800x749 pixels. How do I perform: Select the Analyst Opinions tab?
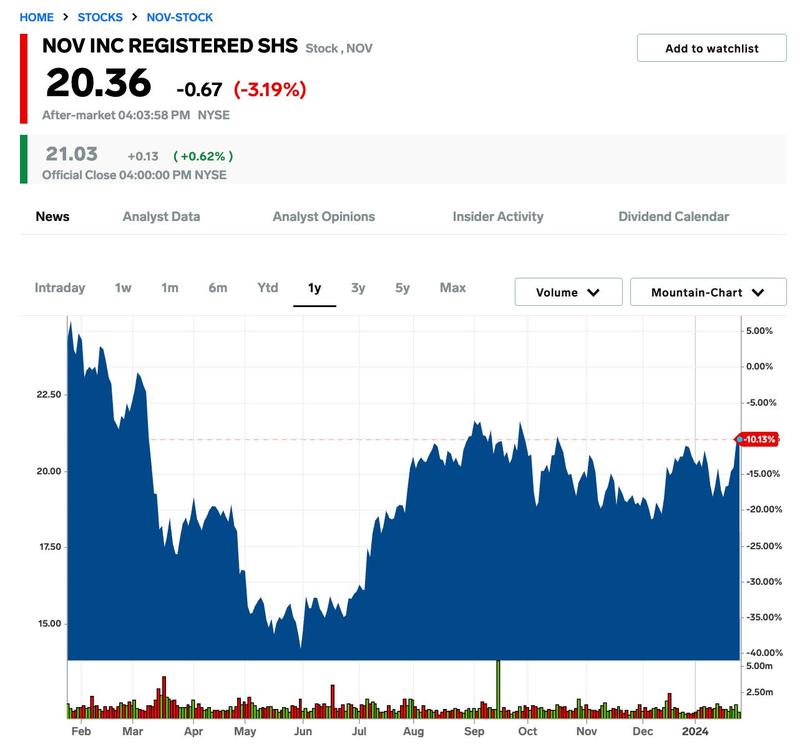(x=323, y=216)
